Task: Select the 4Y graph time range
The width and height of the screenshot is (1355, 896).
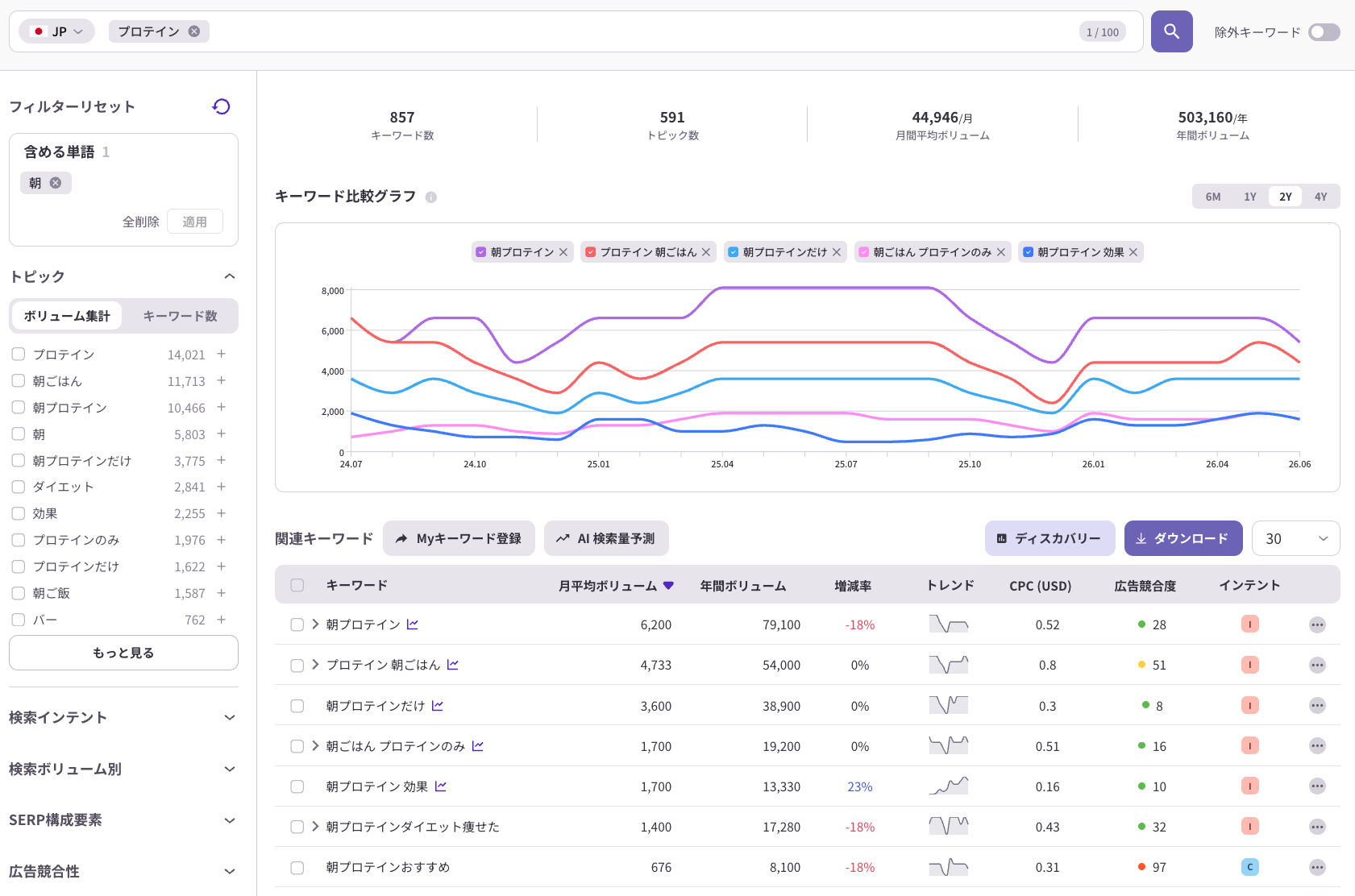Action: (x=1320, y=197)
